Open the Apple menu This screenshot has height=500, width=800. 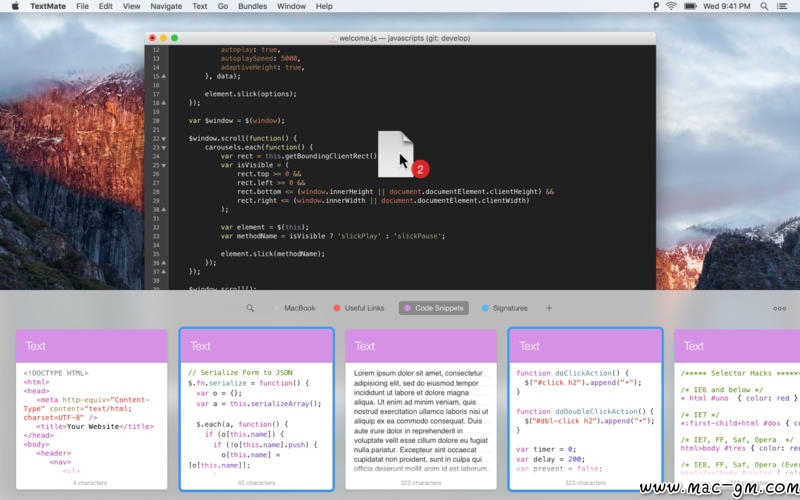pyautogui.click(x=15, y=6)
